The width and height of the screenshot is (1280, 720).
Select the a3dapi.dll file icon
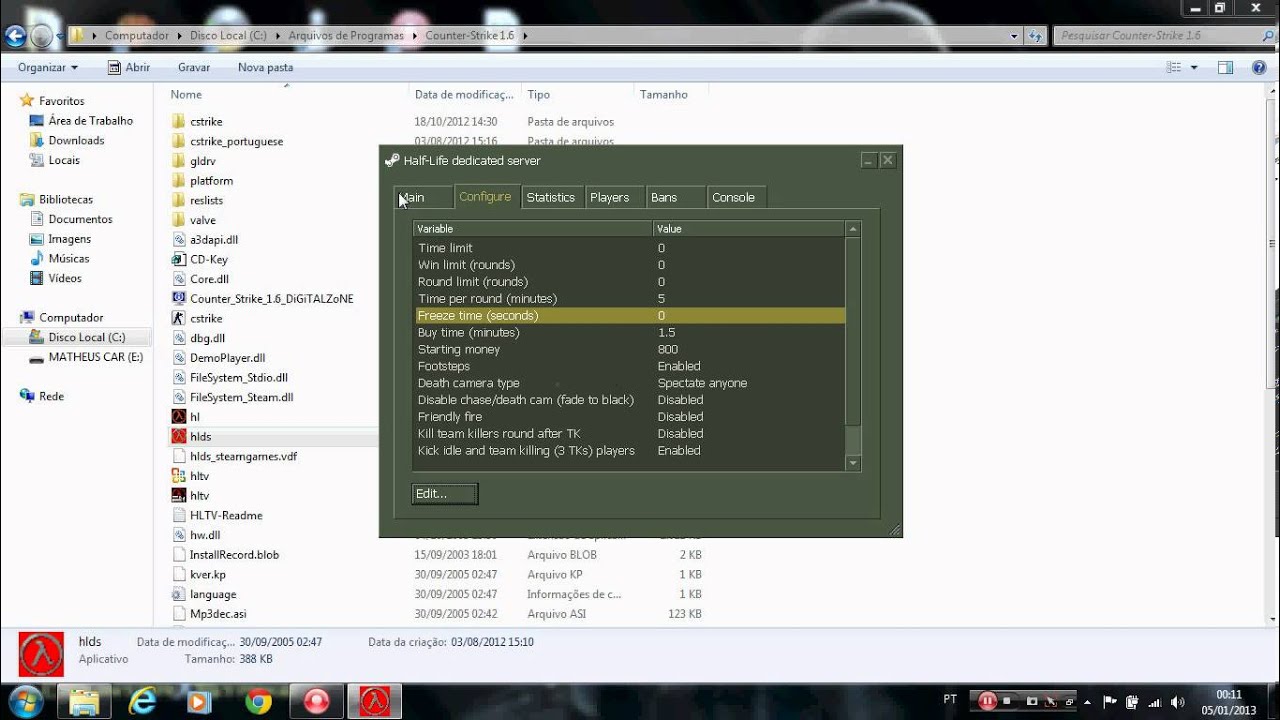click(x=179, y=240)
